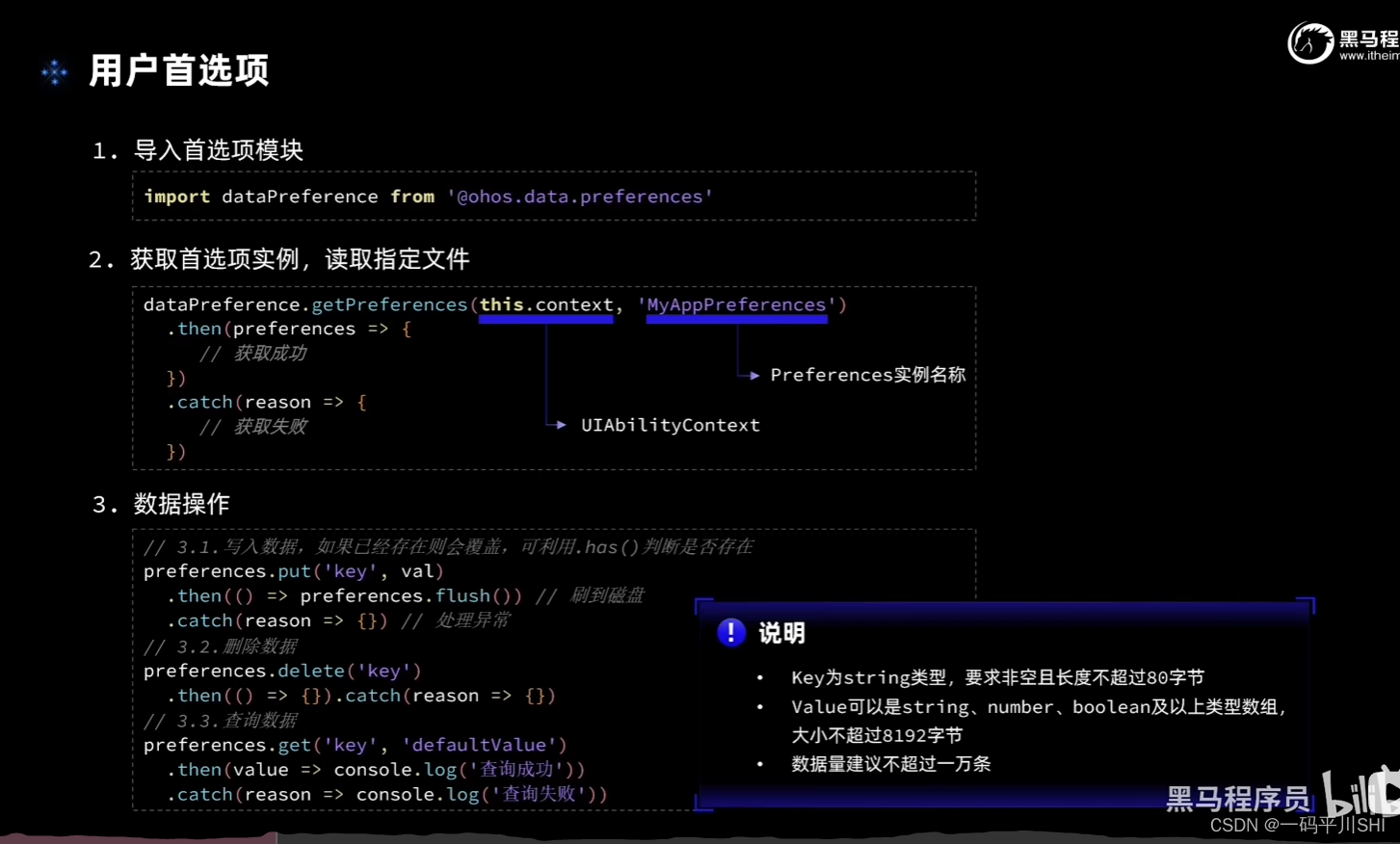Select heading 2. 获取首选项实例，读取指定文件

click(x=278, y=259)
